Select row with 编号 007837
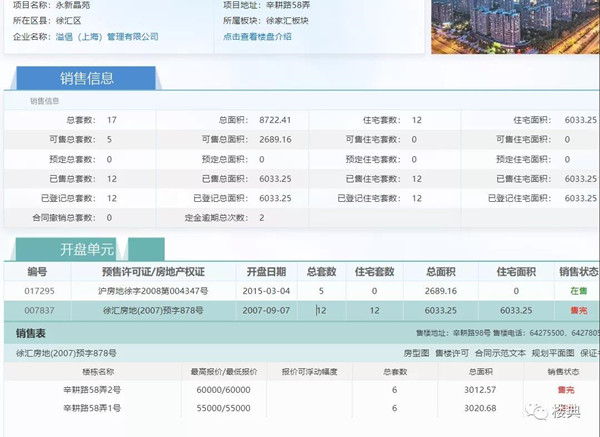The image size is (600, 437). (300, 310)
